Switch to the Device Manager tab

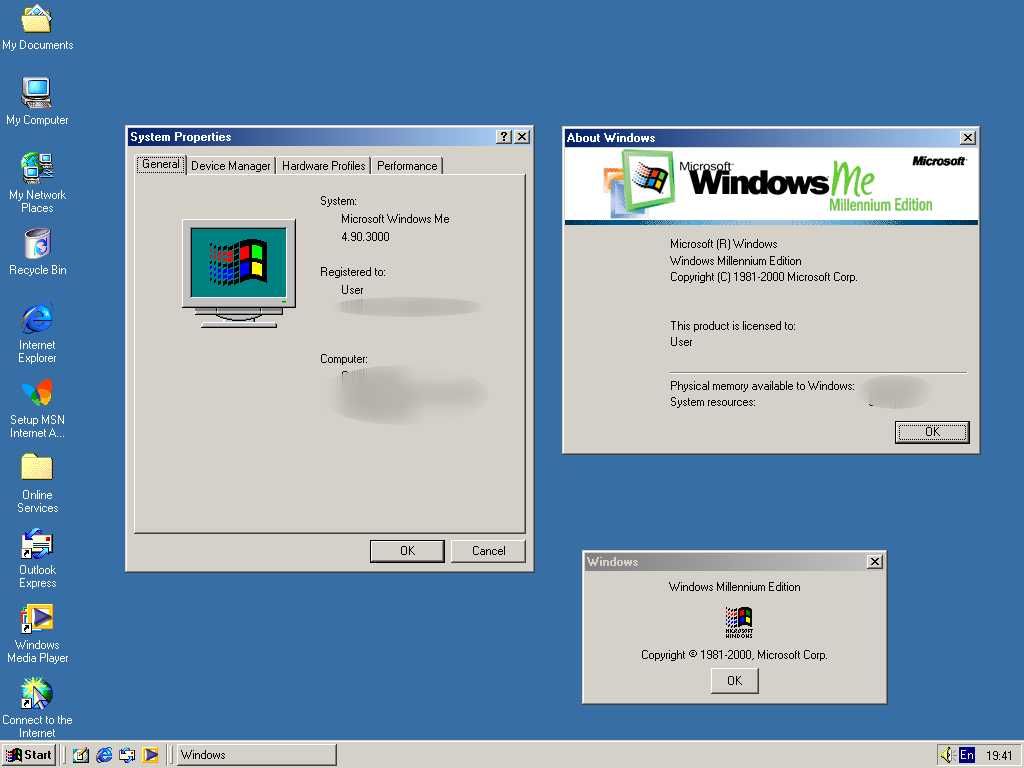(231, 166)
